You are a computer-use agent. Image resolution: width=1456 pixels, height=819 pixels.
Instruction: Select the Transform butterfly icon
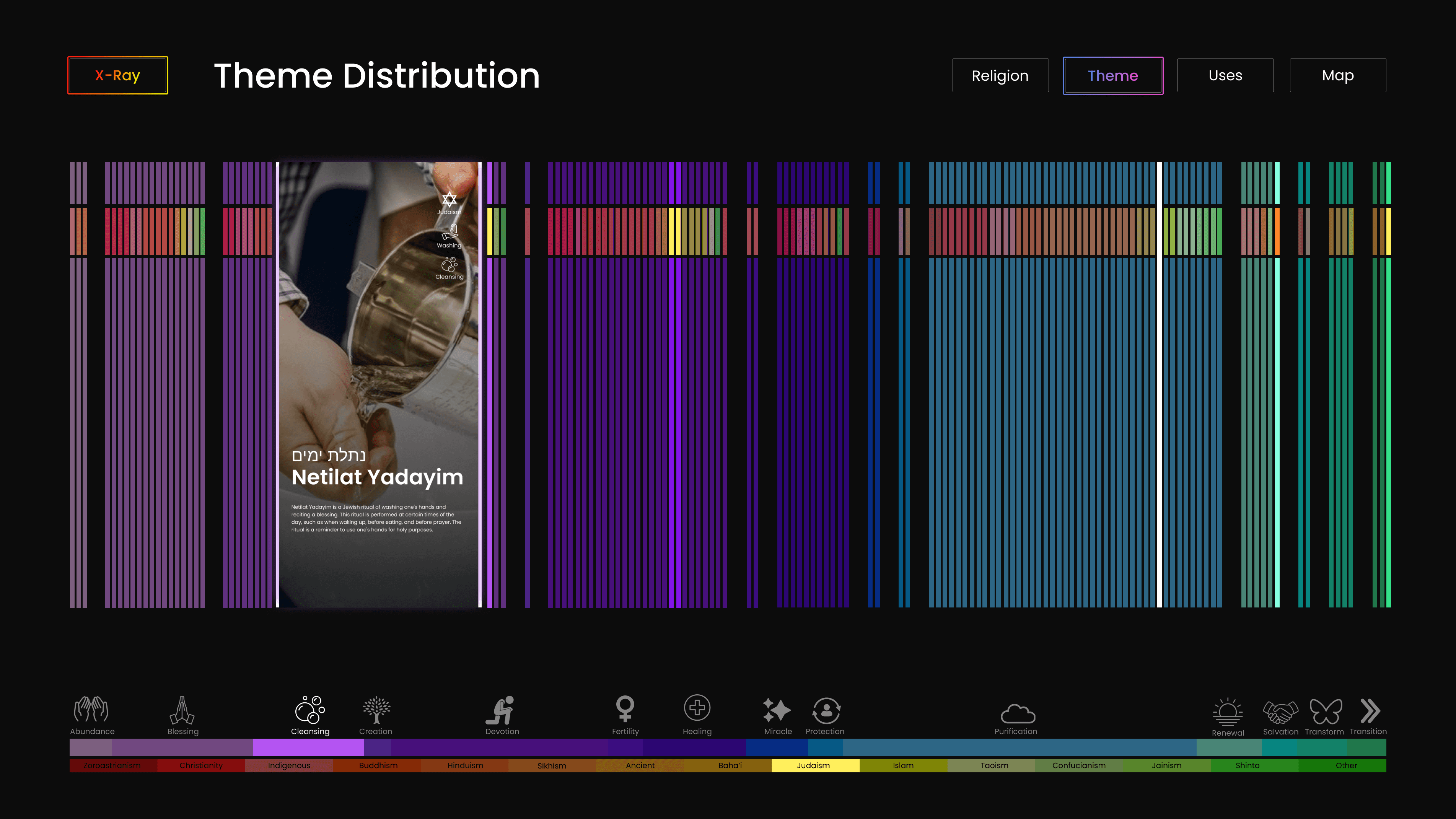tap(1326, 712)
